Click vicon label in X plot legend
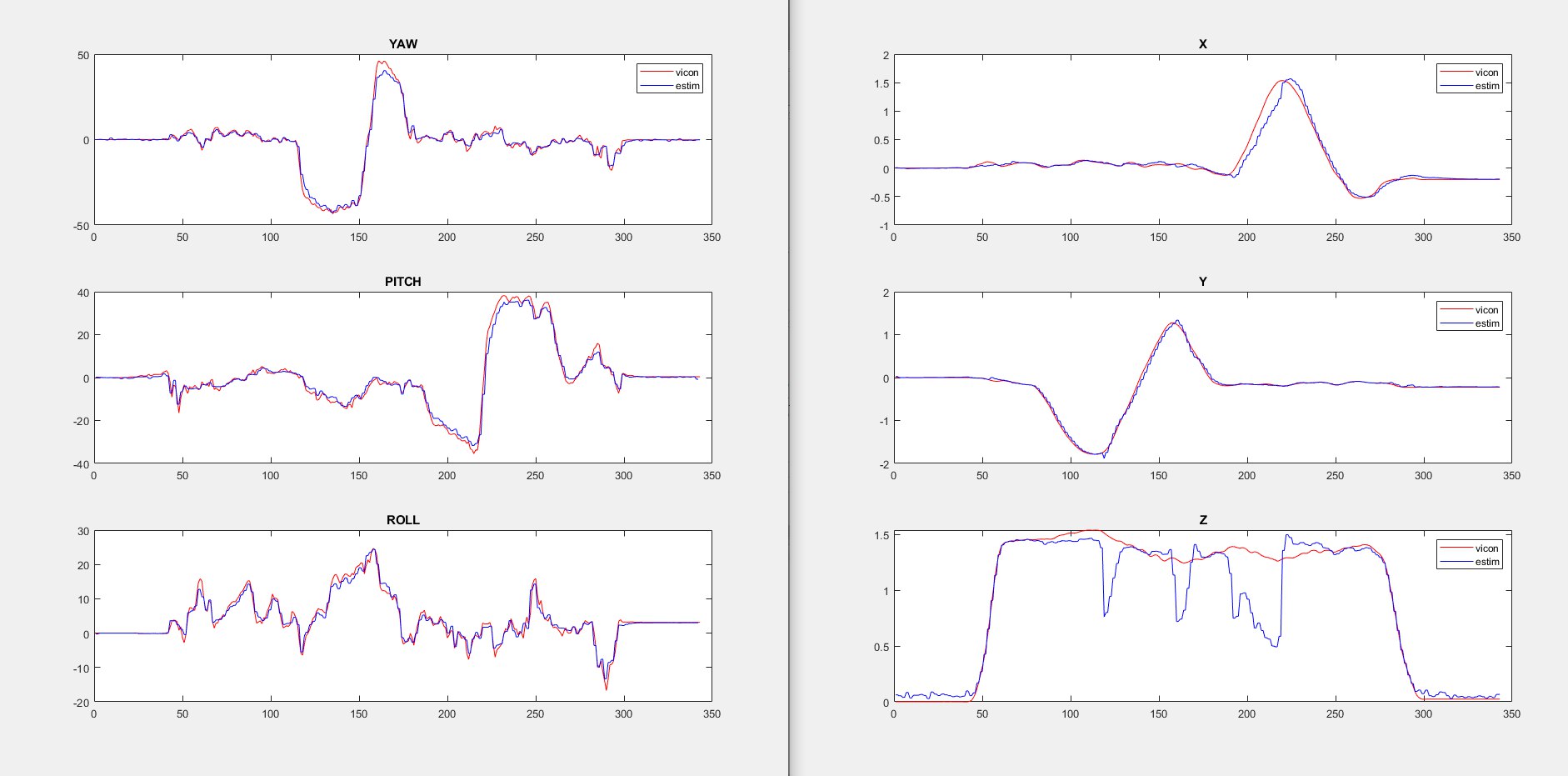This screenshot has width=1568, height=776. pos(1486,73)
